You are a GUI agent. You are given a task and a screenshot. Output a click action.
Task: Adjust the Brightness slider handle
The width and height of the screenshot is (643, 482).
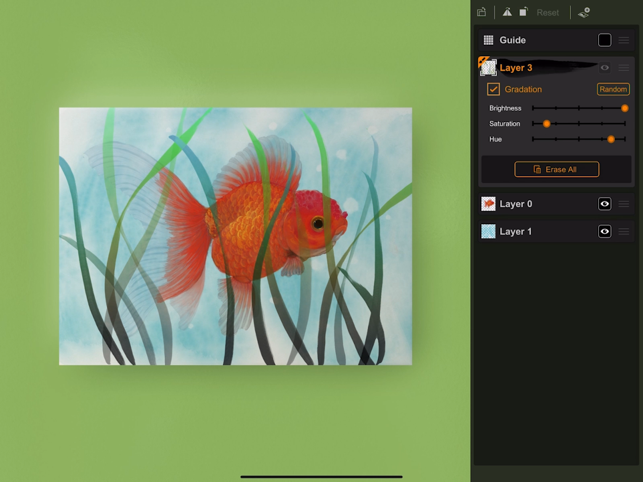[625, 108]
